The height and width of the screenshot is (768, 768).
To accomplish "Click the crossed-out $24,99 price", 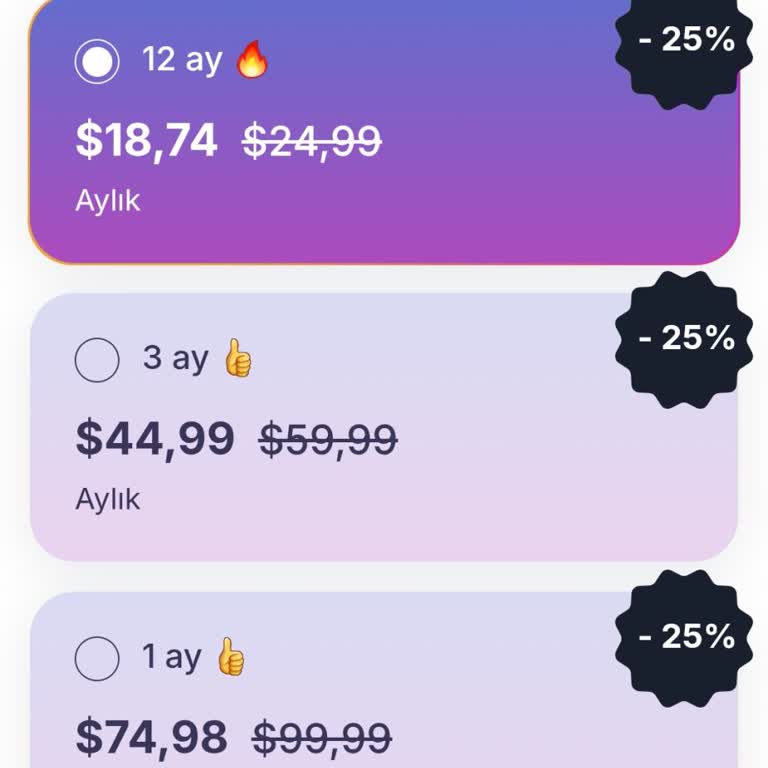I will [312, 142].
